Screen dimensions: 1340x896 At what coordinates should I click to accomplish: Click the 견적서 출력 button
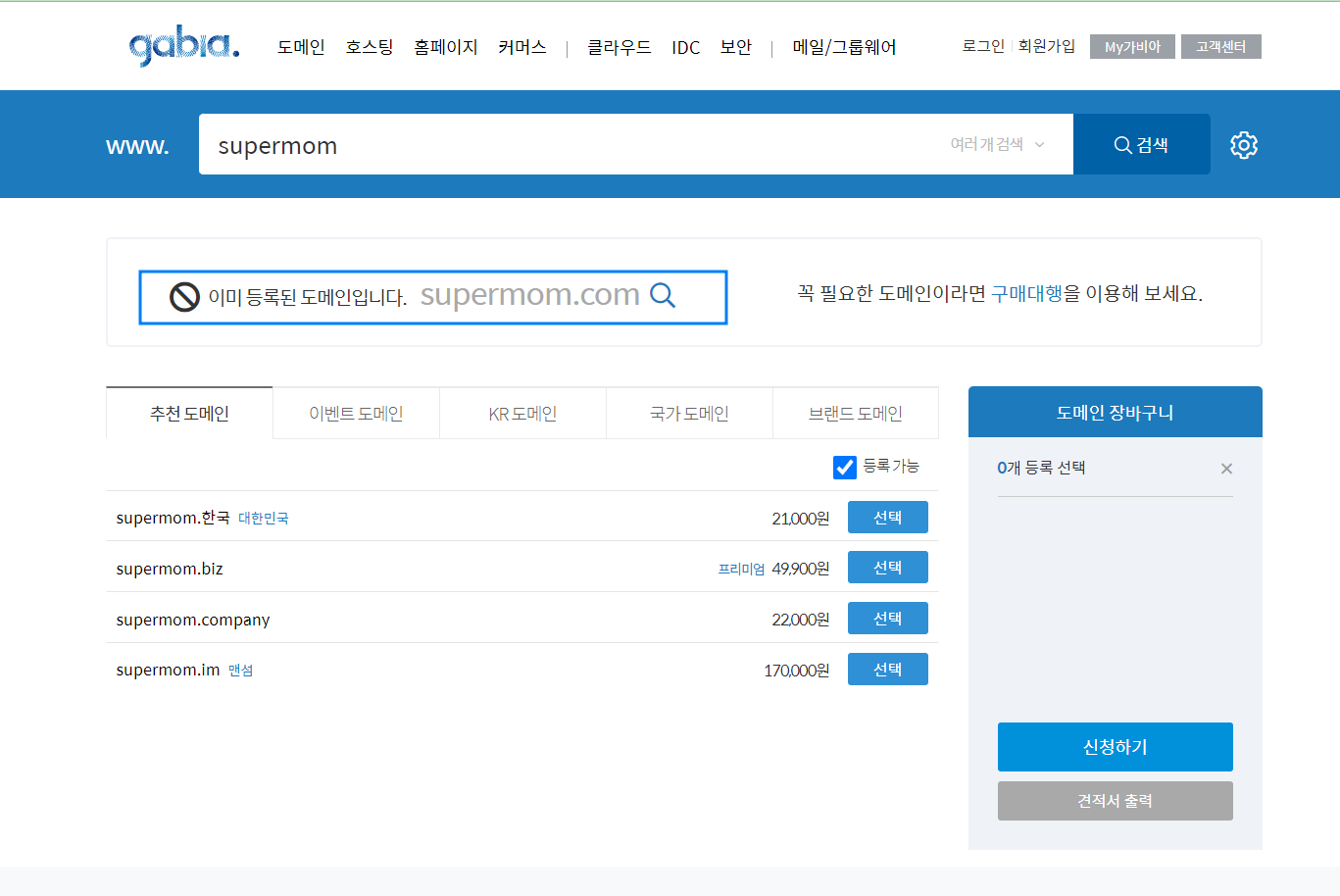coord(1116,801)
